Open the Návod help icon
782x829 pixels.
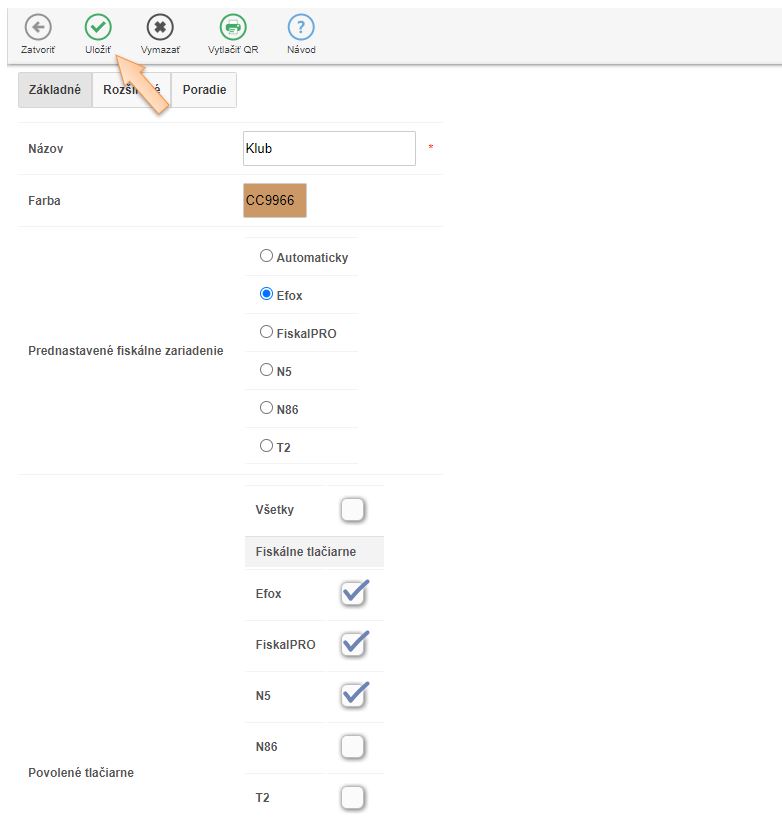(301, 28)
